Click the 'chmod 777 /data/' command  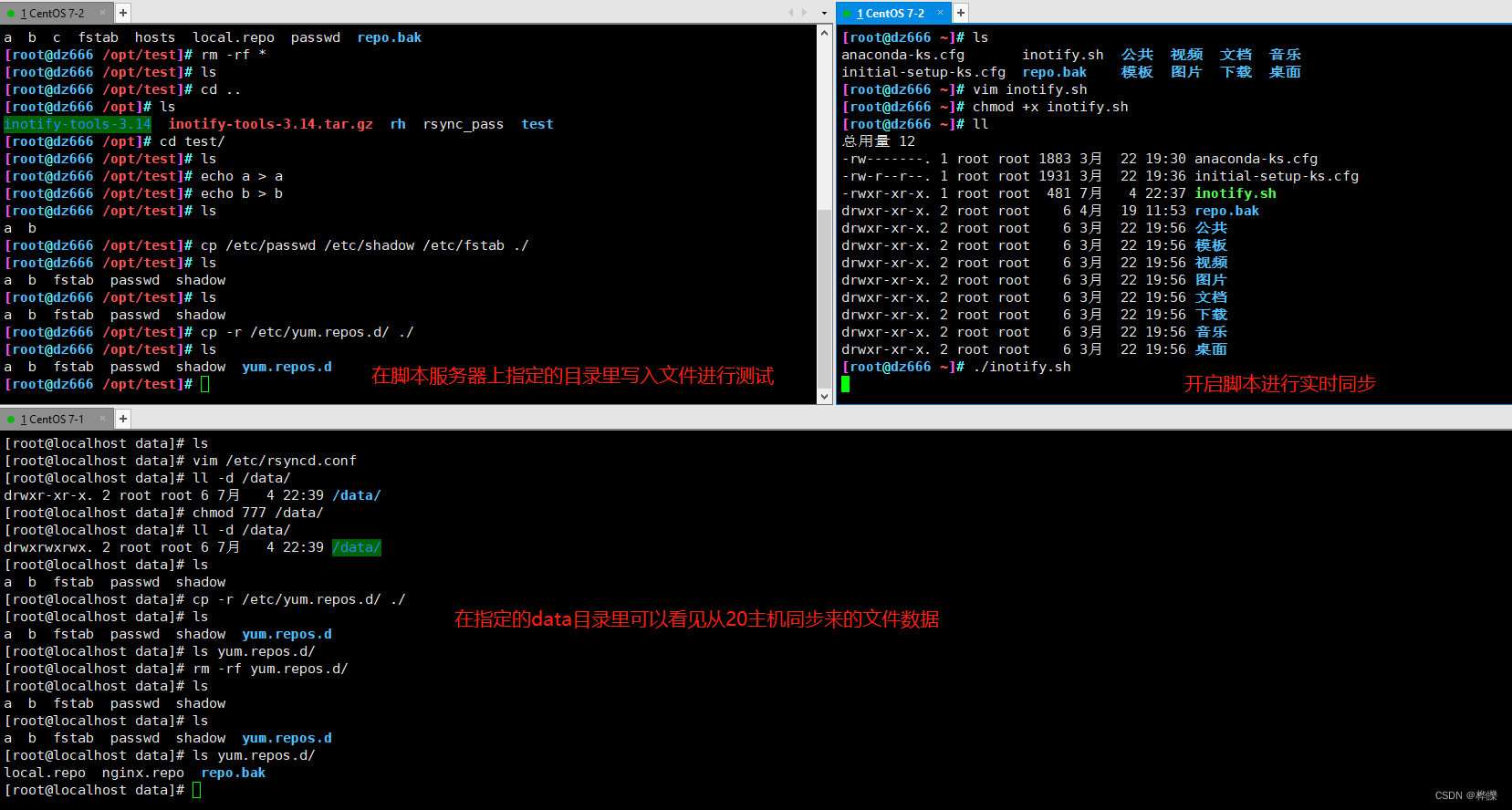[258, 513]
